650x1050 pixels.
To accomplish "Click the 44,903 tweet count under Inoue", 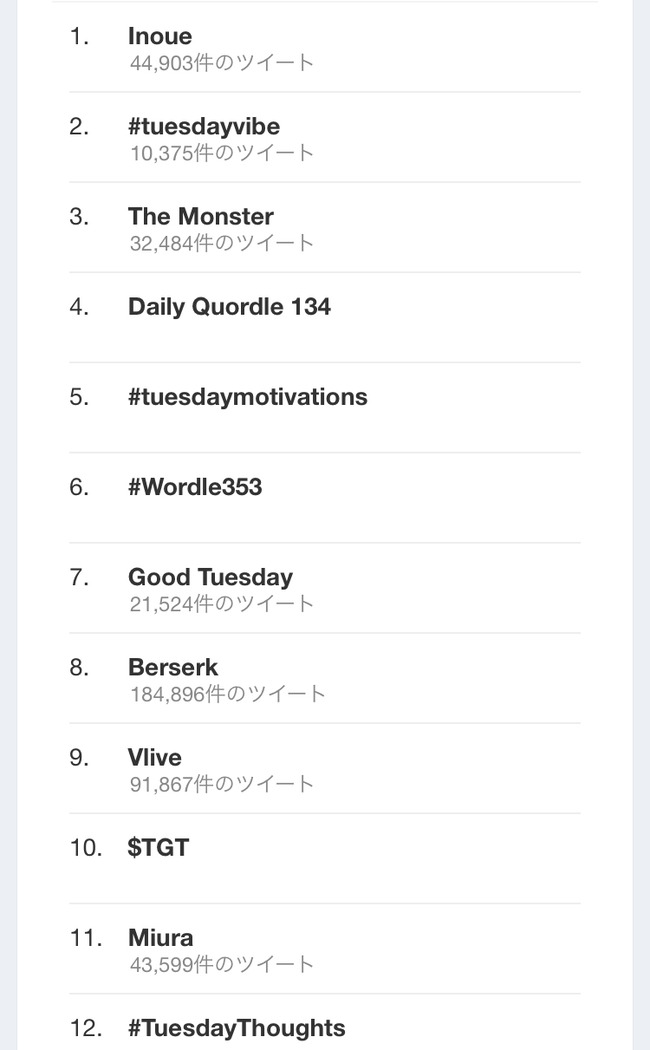I will 222,63.
